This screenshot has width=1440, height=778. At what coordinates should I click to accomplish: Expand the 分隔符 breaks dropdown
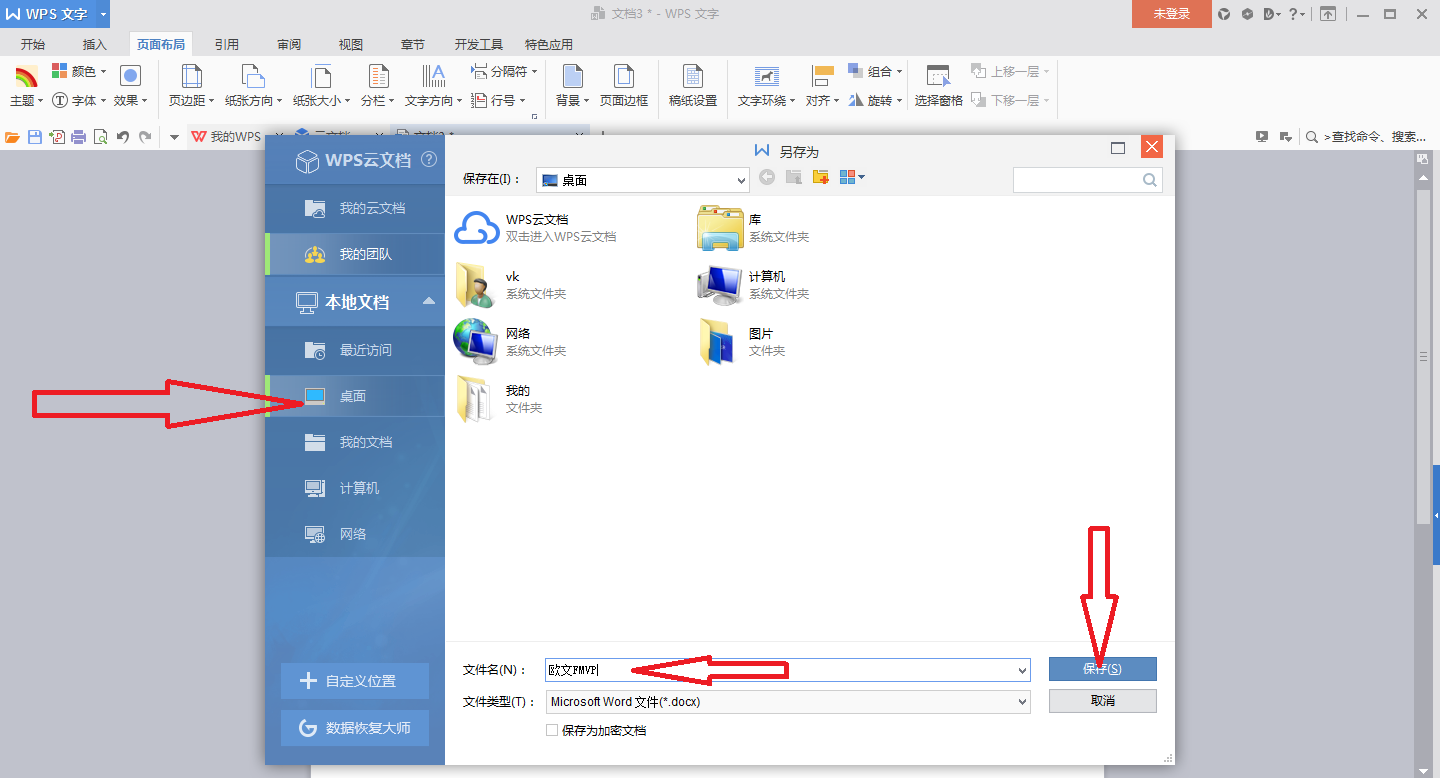point(504,72)
